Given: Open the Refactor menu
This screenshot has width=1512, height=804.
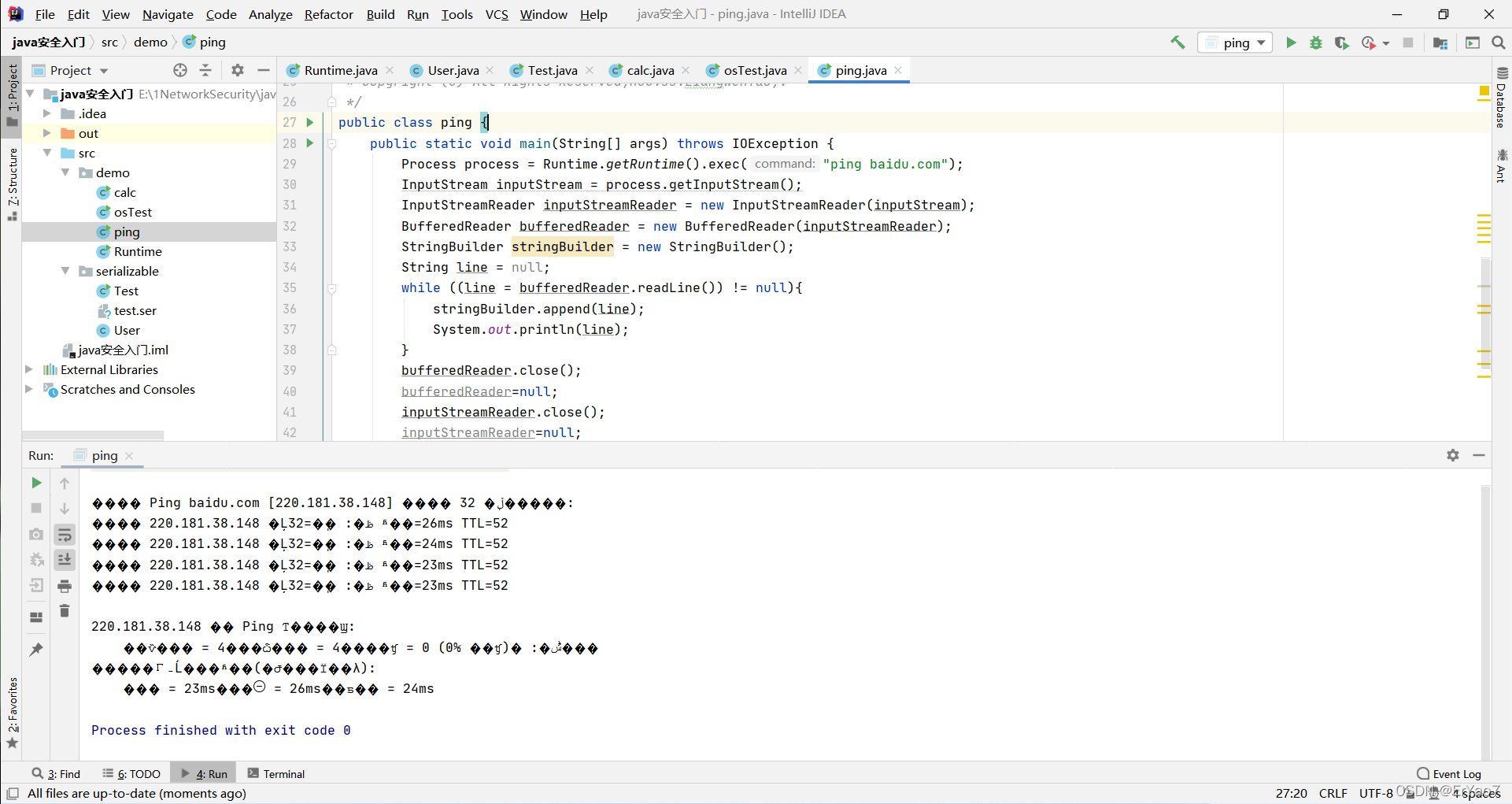Looking at the screenshot, I should [x=328, y=14].
